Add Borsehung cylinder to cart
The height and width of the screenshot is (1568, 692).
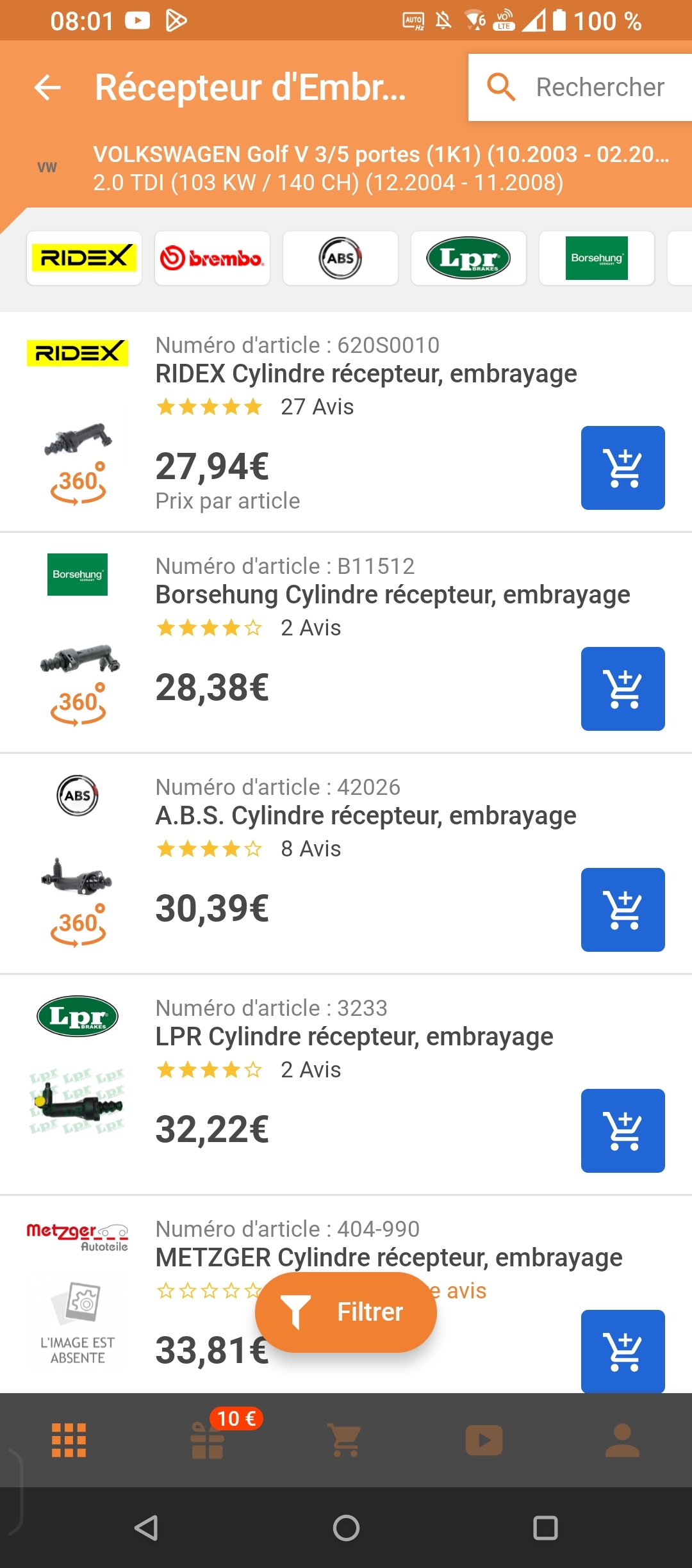tap(622, 689)
